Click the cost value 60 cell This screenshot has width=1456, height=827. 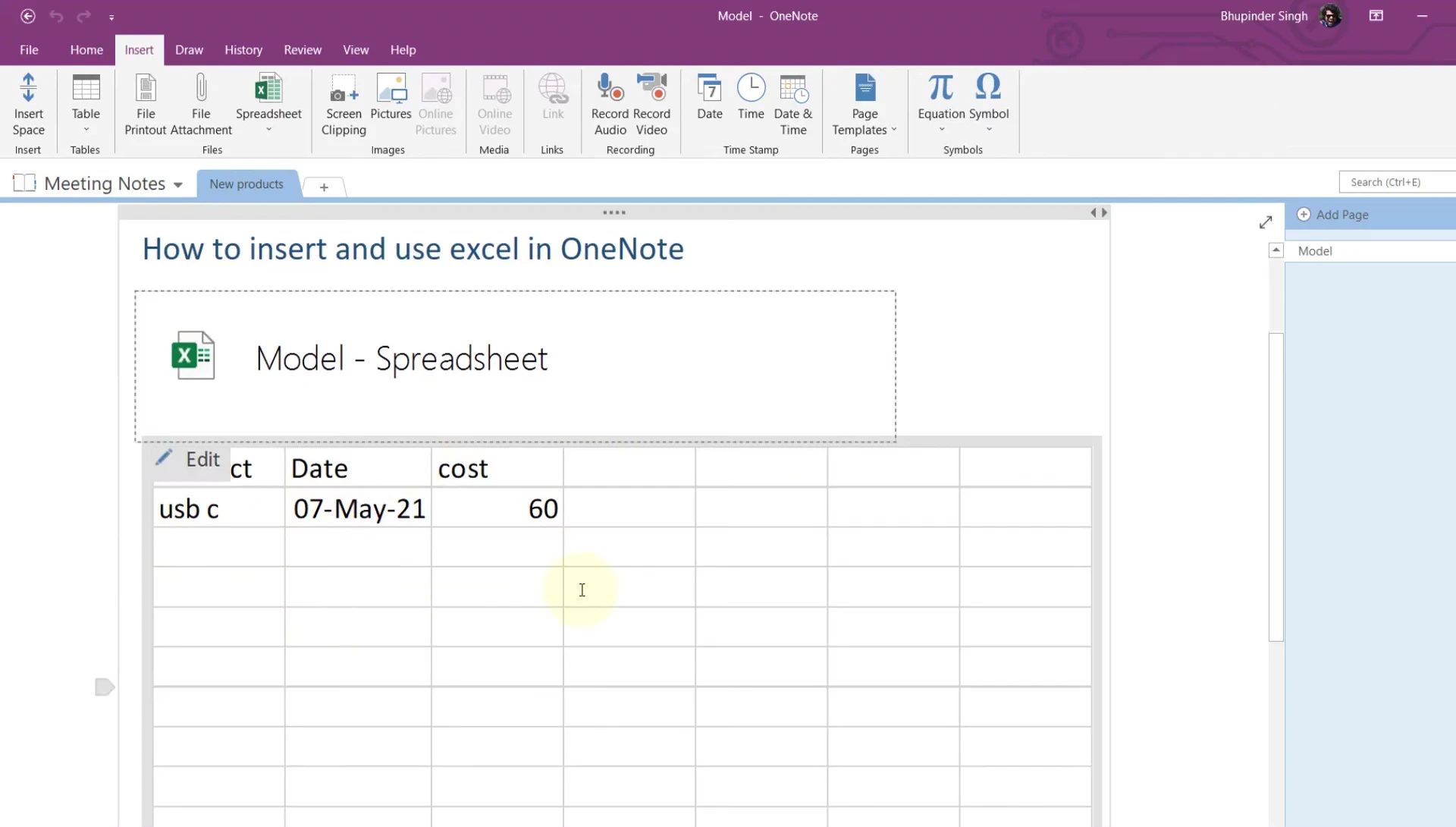pos(497,508)
